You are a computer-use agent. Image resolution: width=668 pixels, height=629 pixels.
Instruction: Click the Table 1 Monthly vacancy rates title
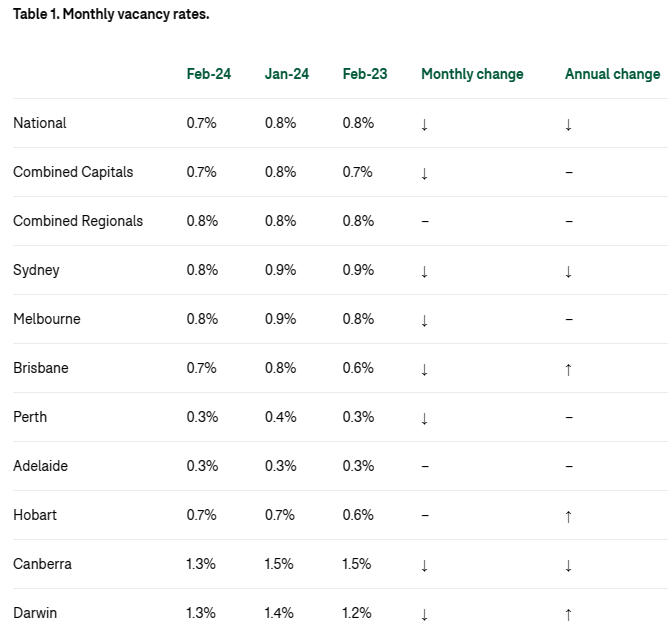111,15
